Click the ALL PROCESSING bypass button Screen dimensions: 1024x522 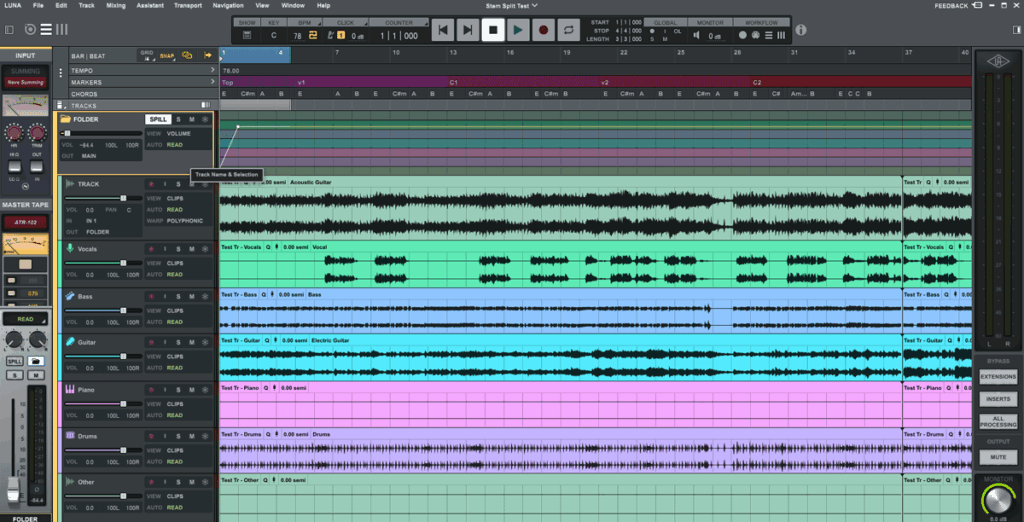[x=998, y=421]
